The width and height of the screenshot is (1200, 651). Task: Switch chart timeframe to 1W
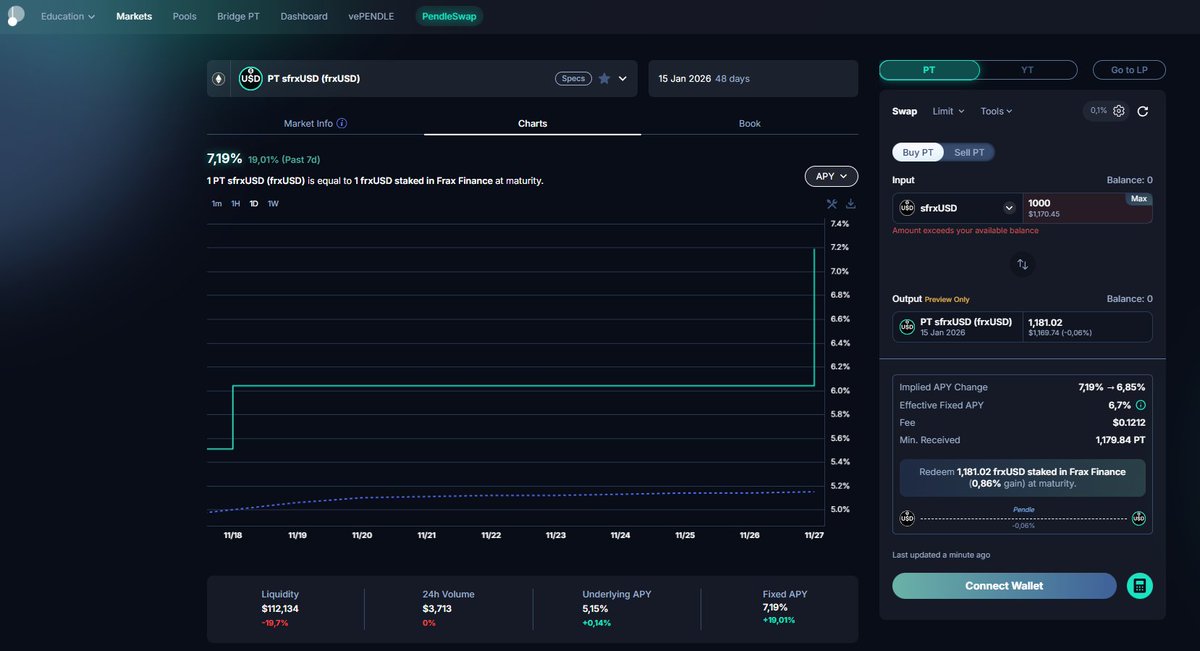click(x=272, y=203)
